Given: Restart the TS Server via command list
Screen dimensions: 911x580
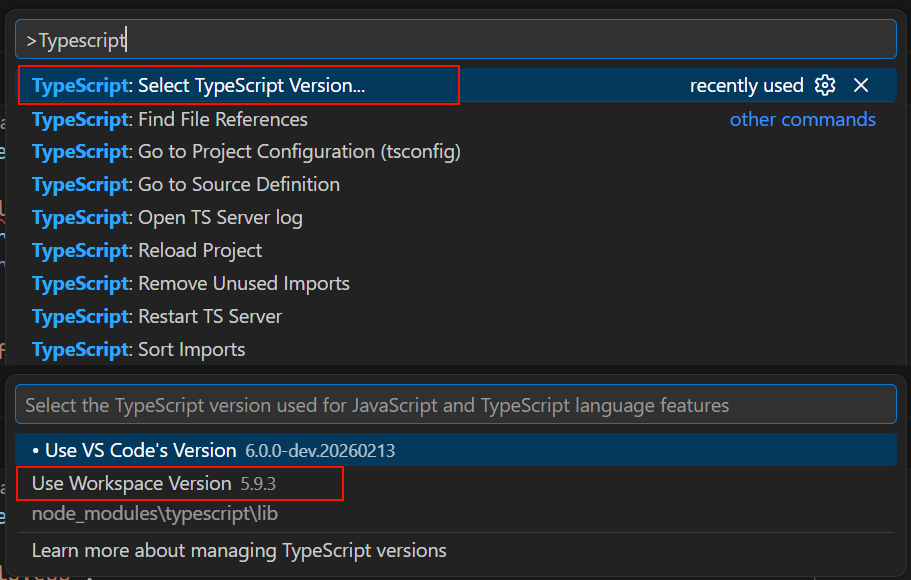Looking at the screenshot, I should click(x=157, y=317).
